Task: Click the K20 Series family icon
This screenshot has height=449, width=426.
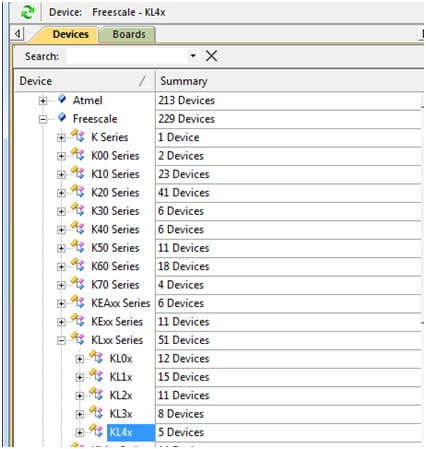Action: tap(78, 191)
